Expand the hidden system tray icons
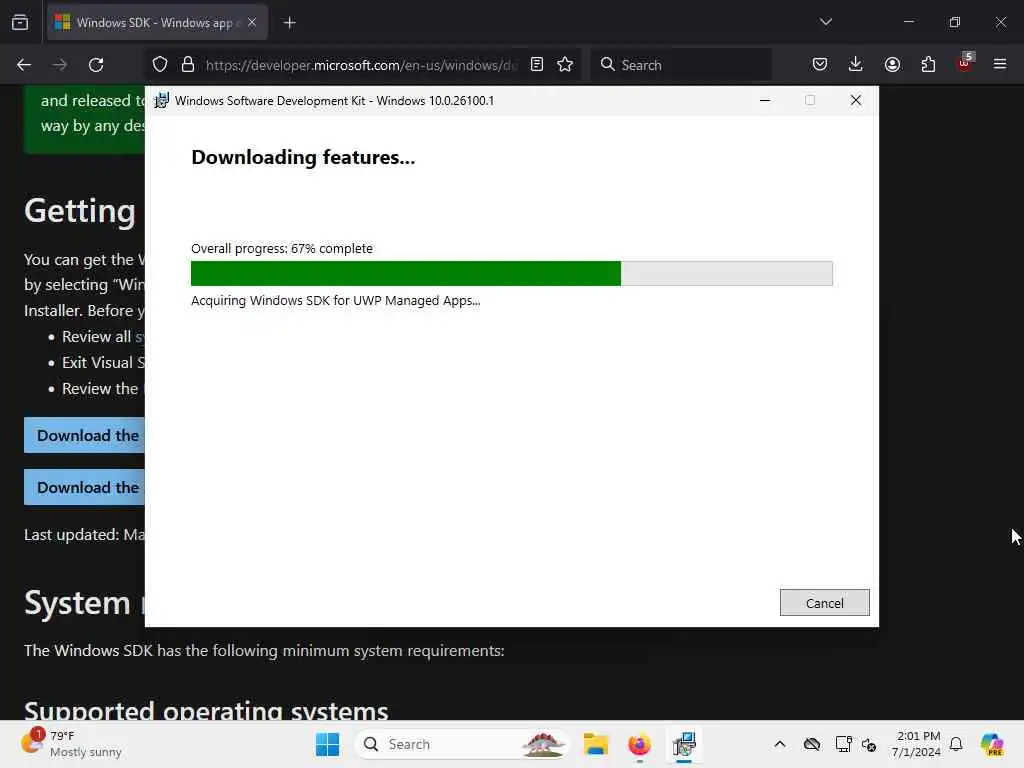Screen dimensions: 1024x768 (x=780, y=744)
